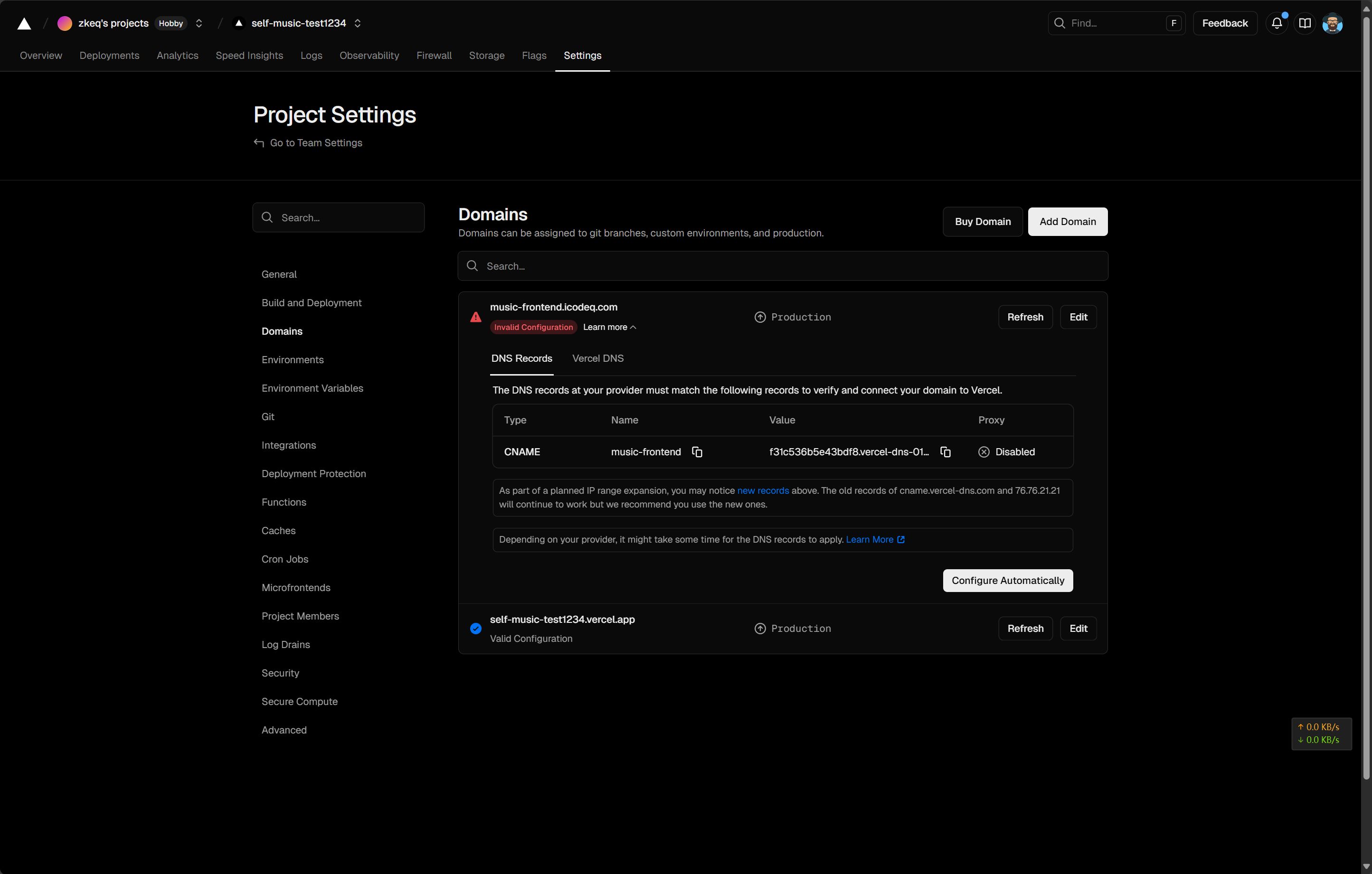Click the page vertical scrollbar
This screenshot has width=1372, height=874.
pyautogui.click(x=1366, y=399)
